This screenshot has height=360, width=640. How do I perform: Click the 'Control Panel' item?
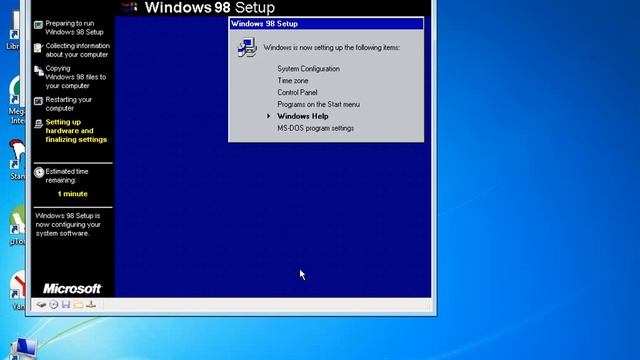[x=298, y=92]
